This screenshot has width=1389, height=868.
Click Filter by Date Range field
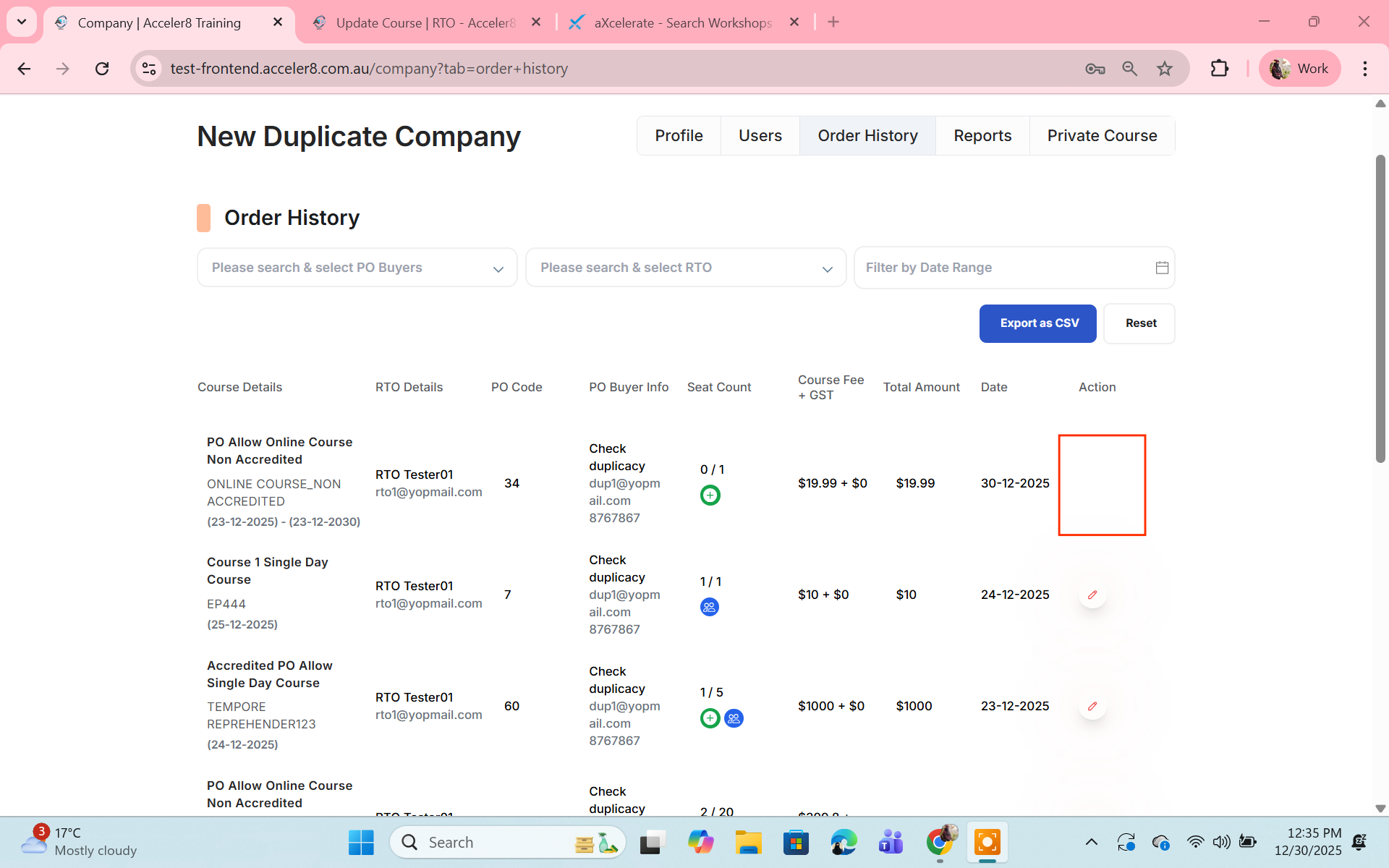(x=1002, y=268)
